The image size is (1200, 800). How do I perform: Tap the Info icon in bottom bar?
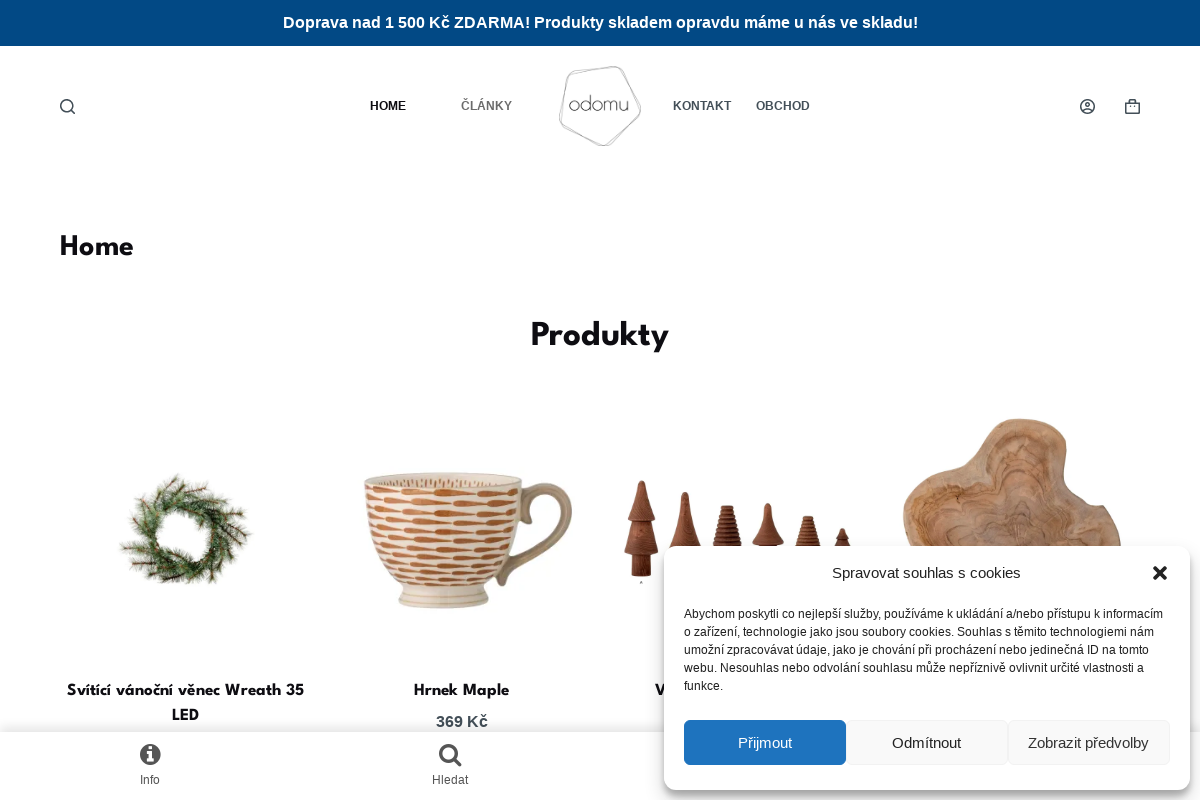coord(150,755)
